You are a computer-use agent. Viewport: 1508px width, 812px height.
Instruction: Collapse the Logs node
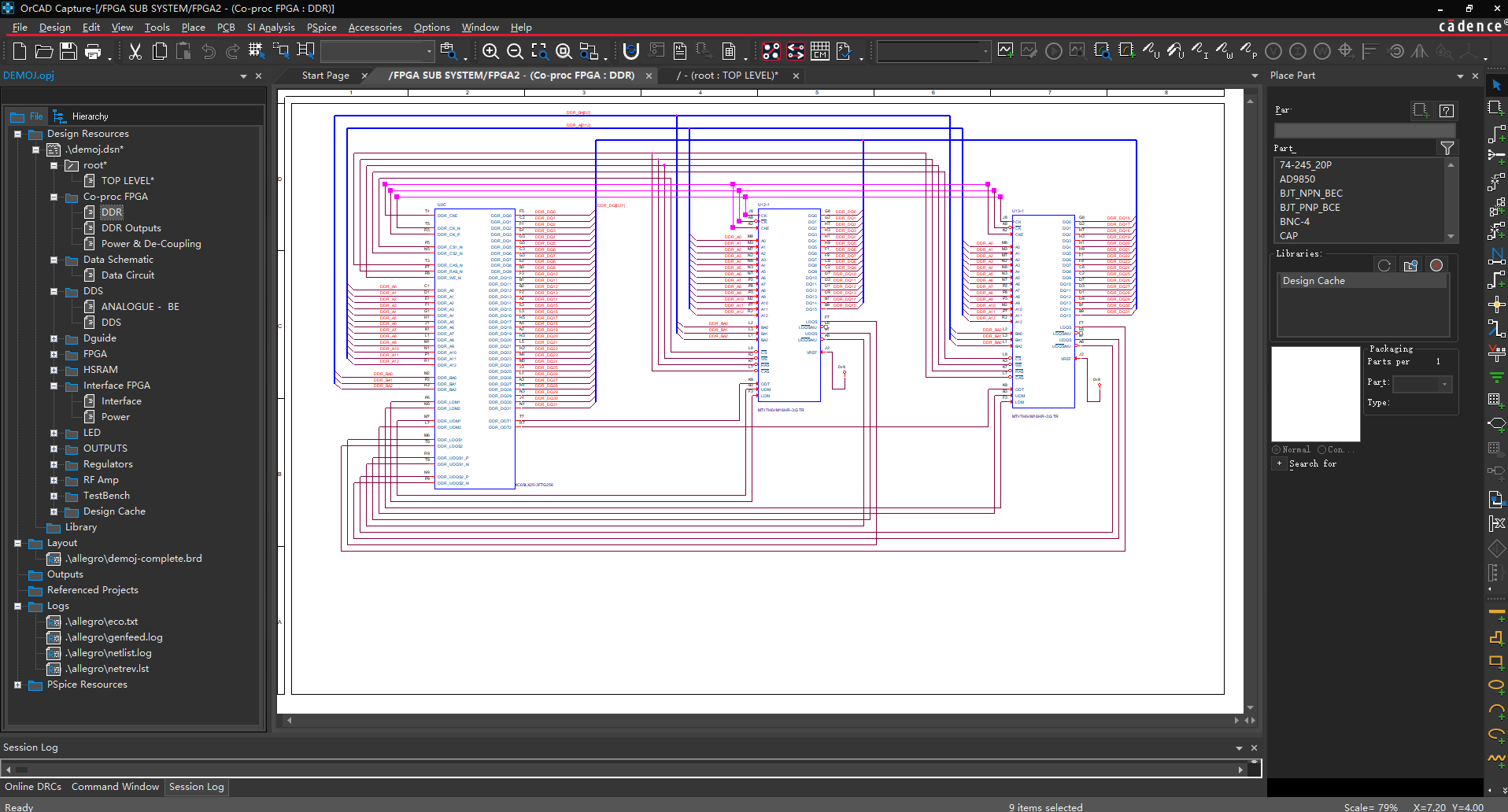[x=17, y=606]
